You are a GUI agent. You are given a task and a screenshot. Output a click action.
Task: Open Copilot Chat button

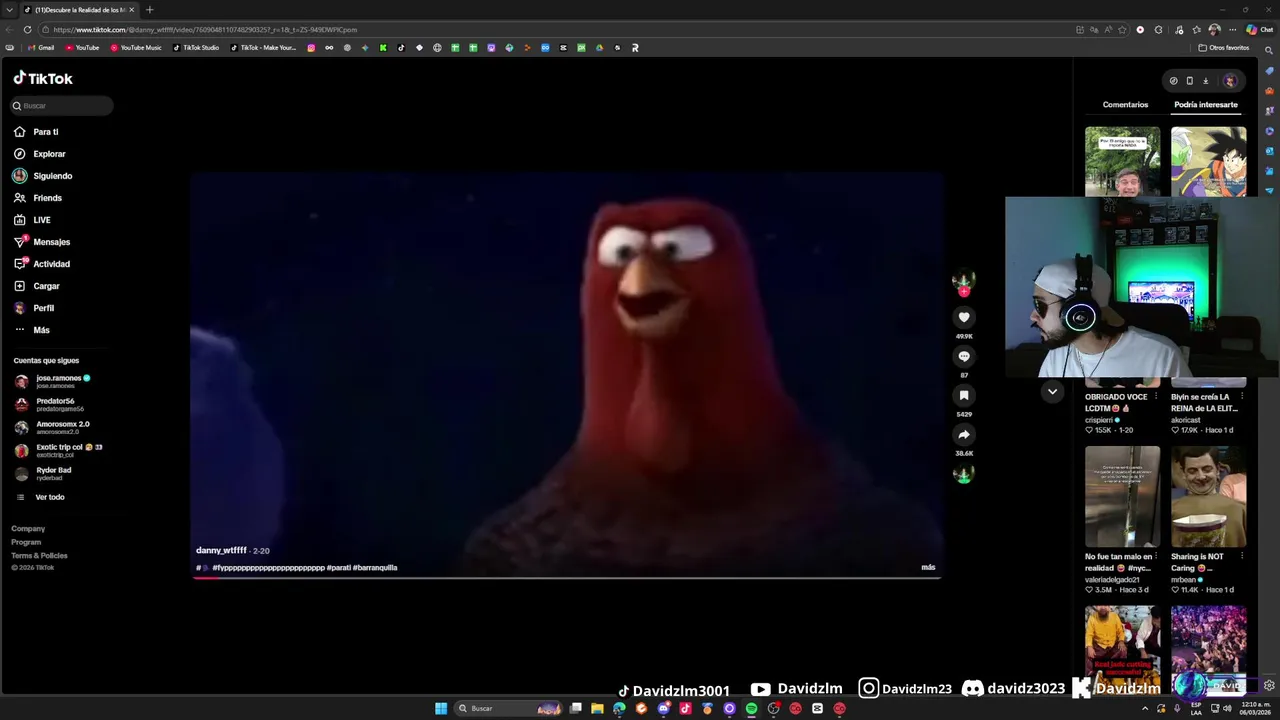tap(1259, 30)
